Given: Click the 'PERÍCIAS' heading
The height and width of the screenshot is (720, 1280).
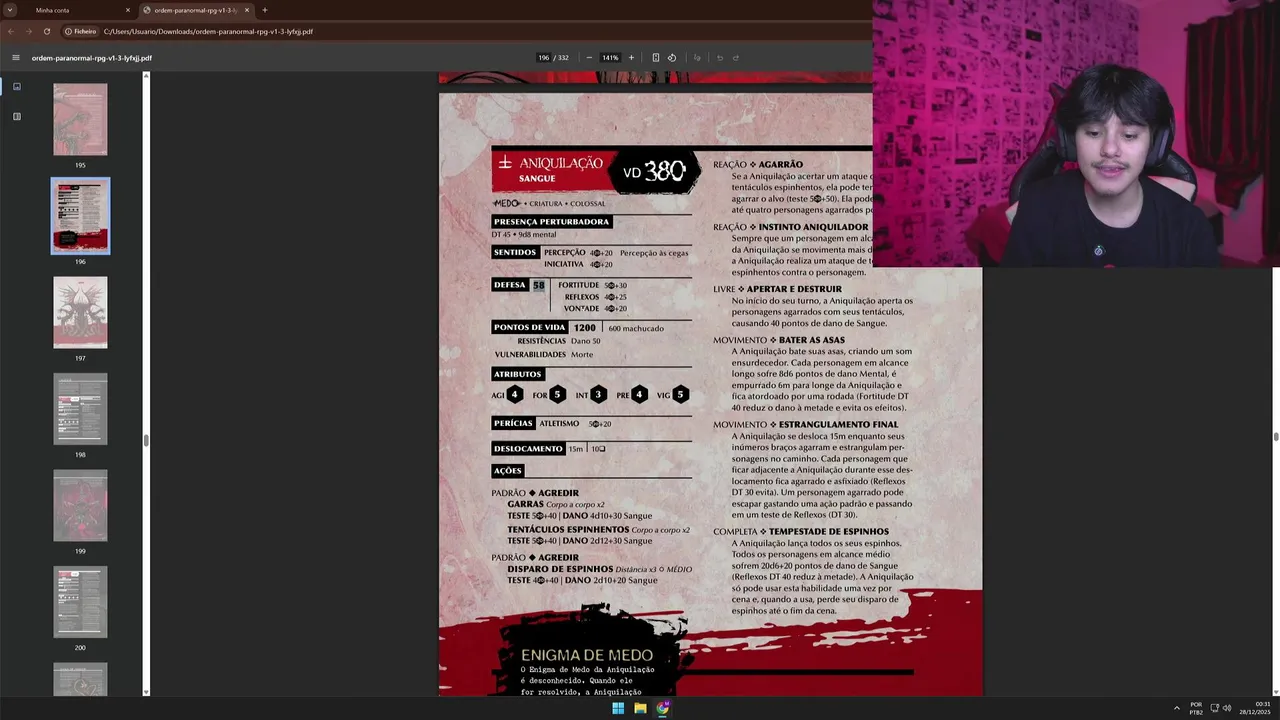Looking at the screenshot, I should click(x=513, y=423).
